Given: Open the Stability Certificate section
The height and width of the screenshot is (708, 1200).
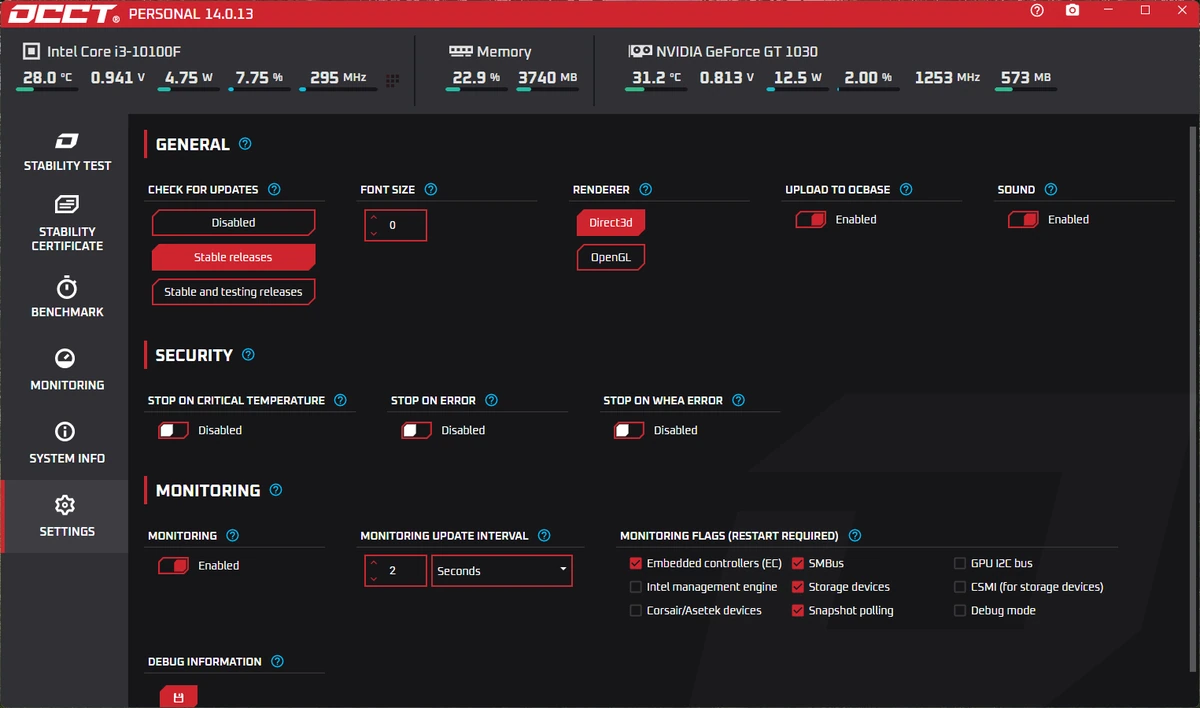Looking at the screenshot, I should coord(67,224).
